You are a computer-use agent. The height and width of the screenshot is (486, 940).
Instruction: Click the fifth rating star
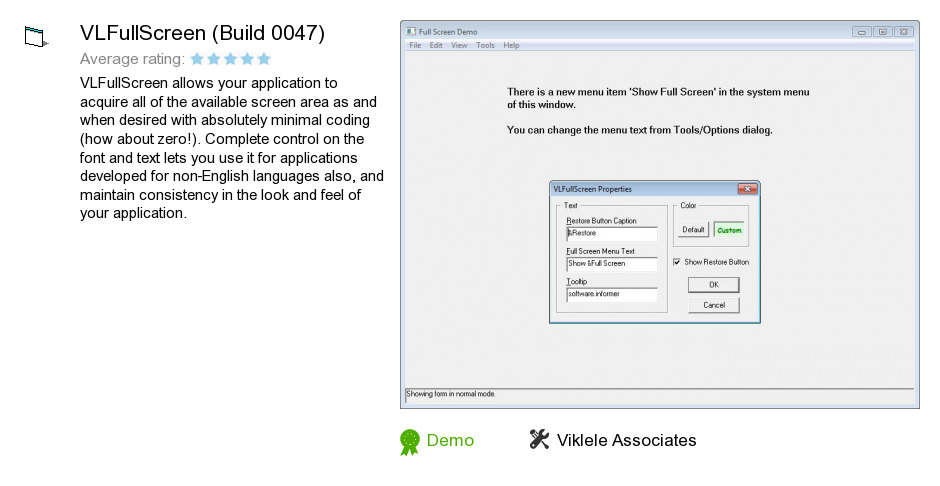(264, 59)
